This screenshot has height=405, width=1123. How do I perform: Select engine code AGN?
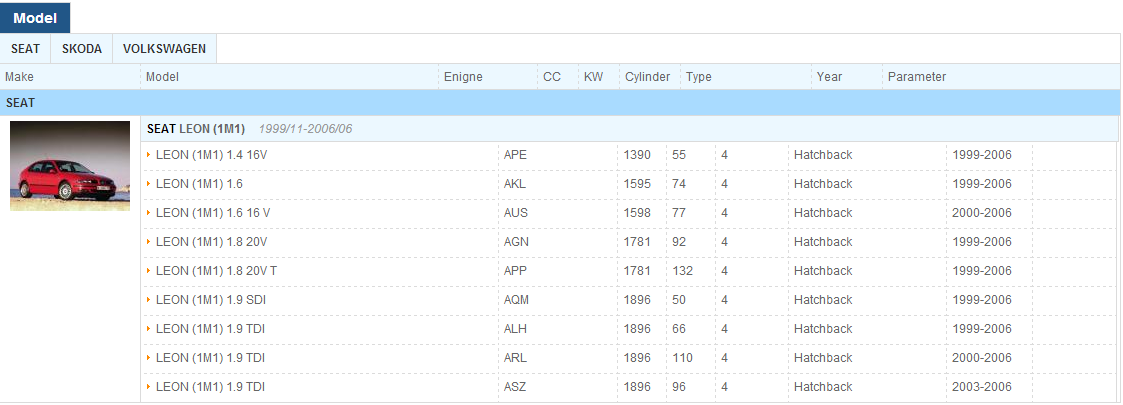[516, 242]
